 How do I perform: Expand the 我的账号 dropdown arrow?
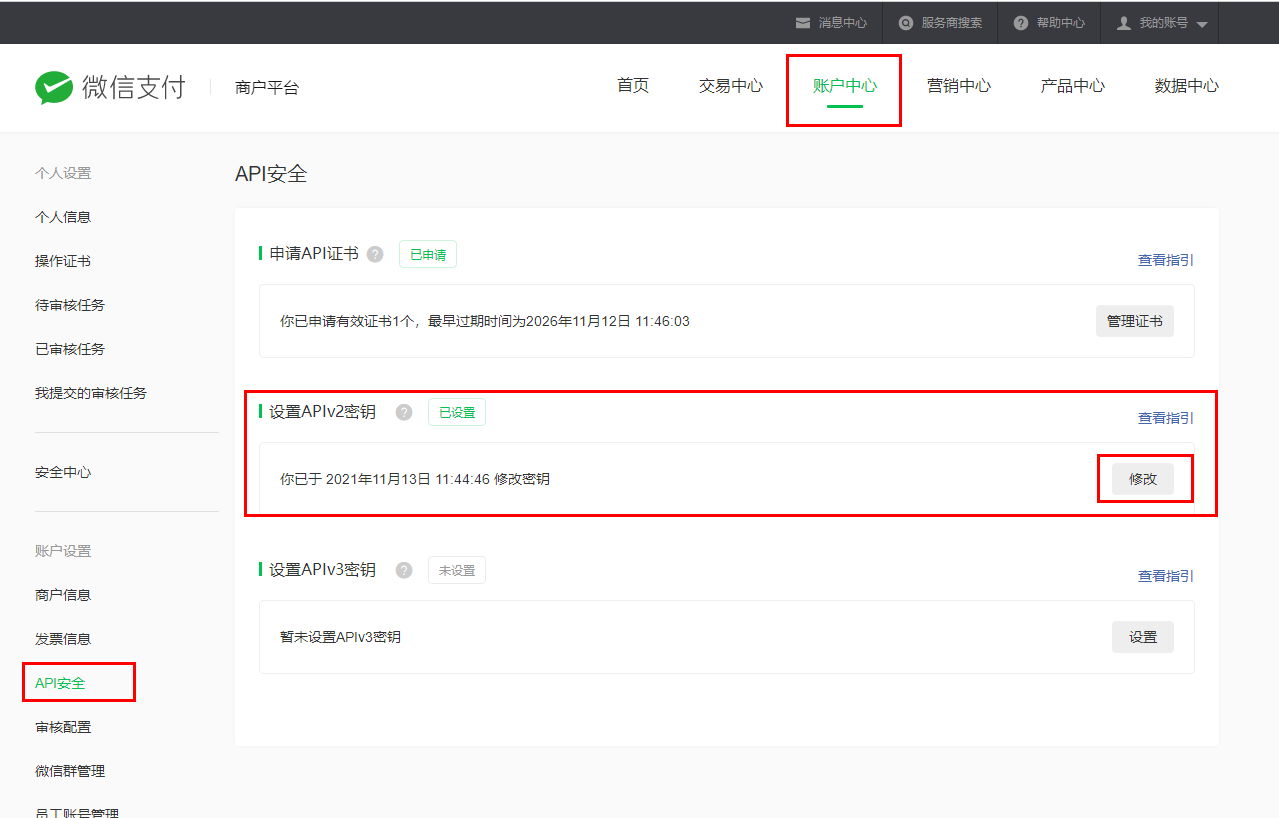(1202, 24)
